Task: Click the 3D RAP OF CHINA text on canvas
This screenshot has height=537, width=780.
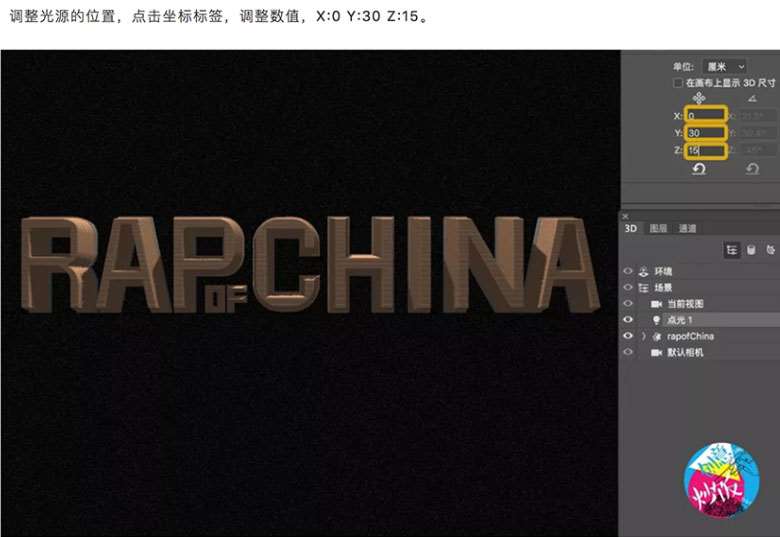Action: 310,265
